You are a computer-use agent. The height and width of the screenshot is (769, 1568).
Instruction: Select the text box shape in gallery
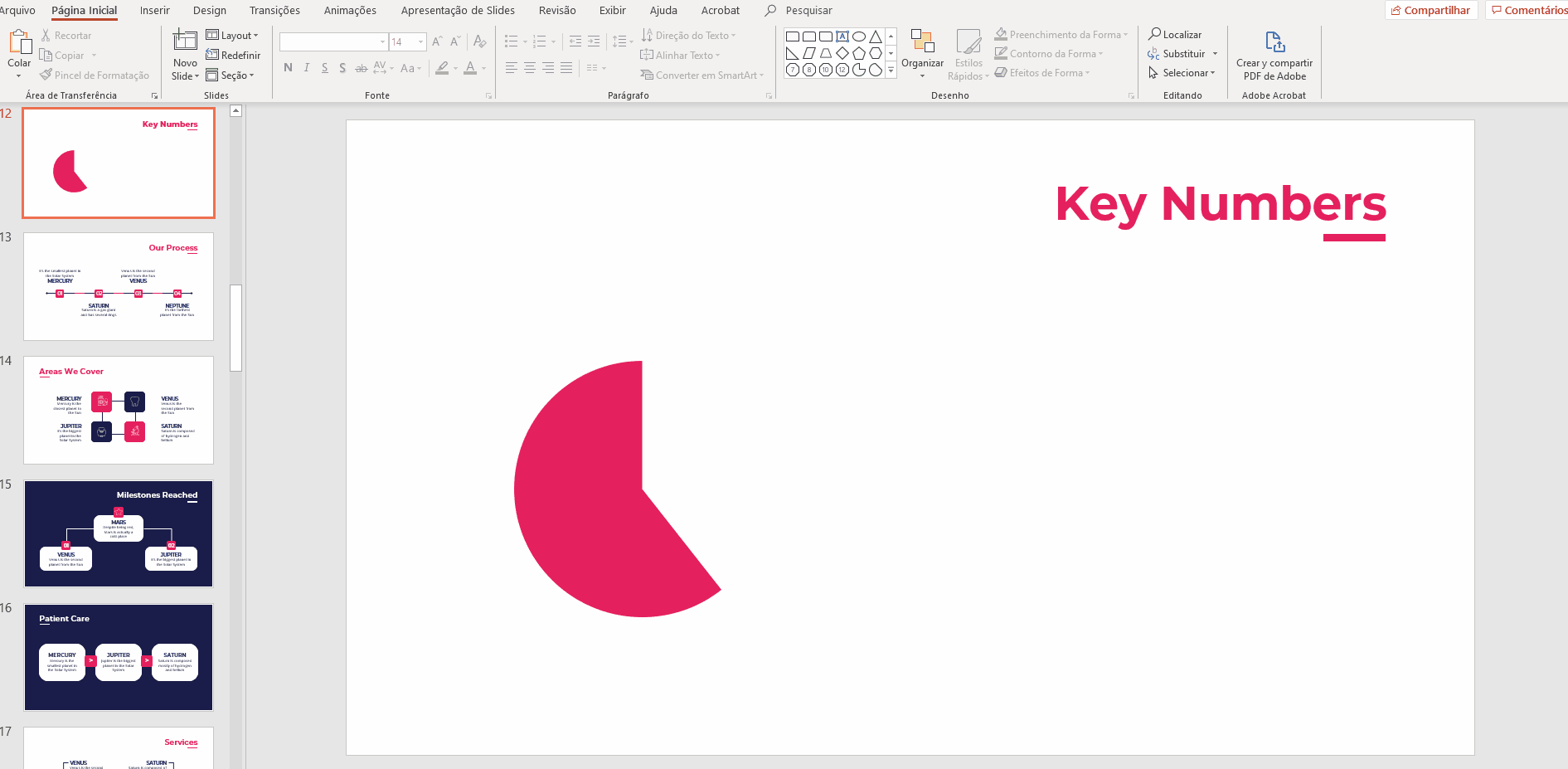pos(842,37)
